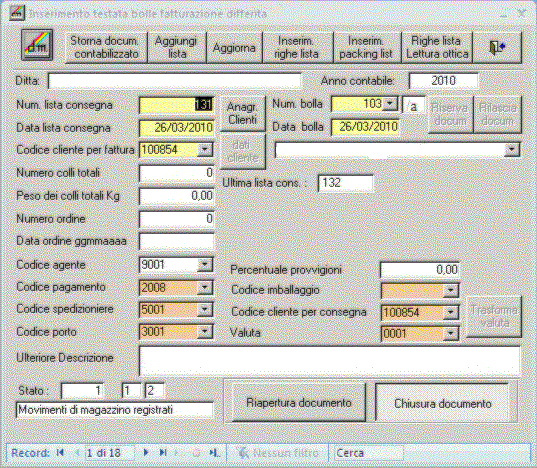The width and height of the screenshot is (537, 468).
Task: Click the Trasforma valuta button
Action: point(494,316)
